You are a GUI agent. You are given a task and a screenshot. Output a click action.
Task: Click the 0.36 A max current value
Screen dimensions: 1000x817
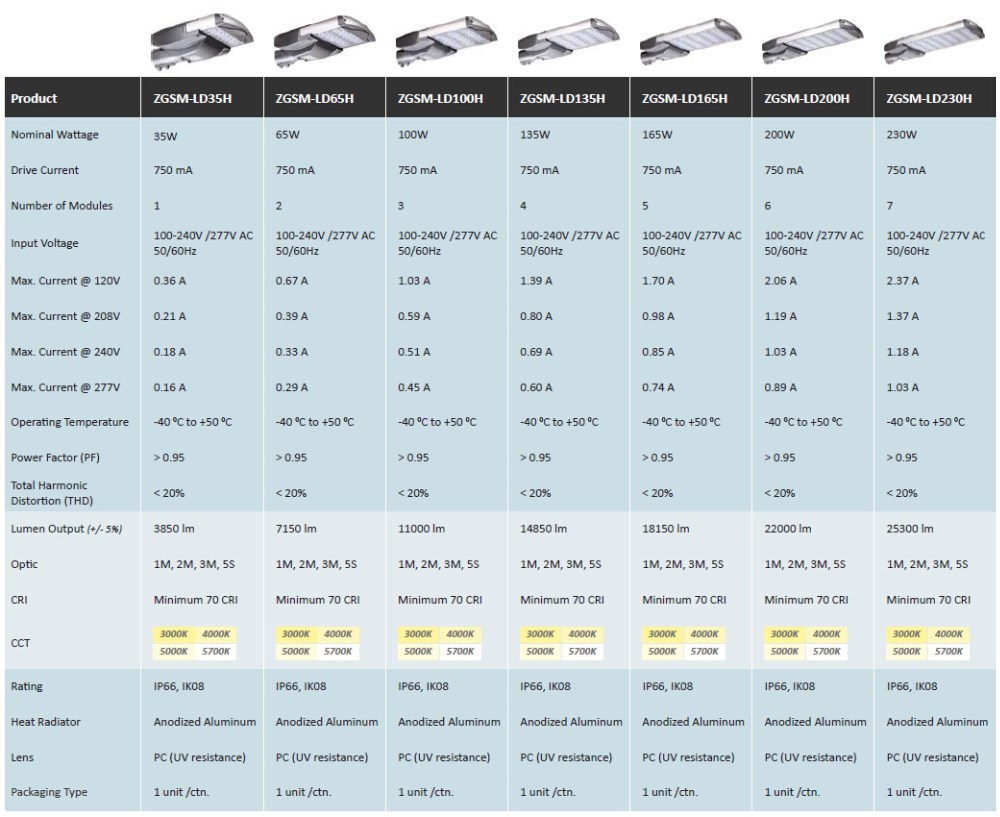pyautogui.click(x=170, y=281)
